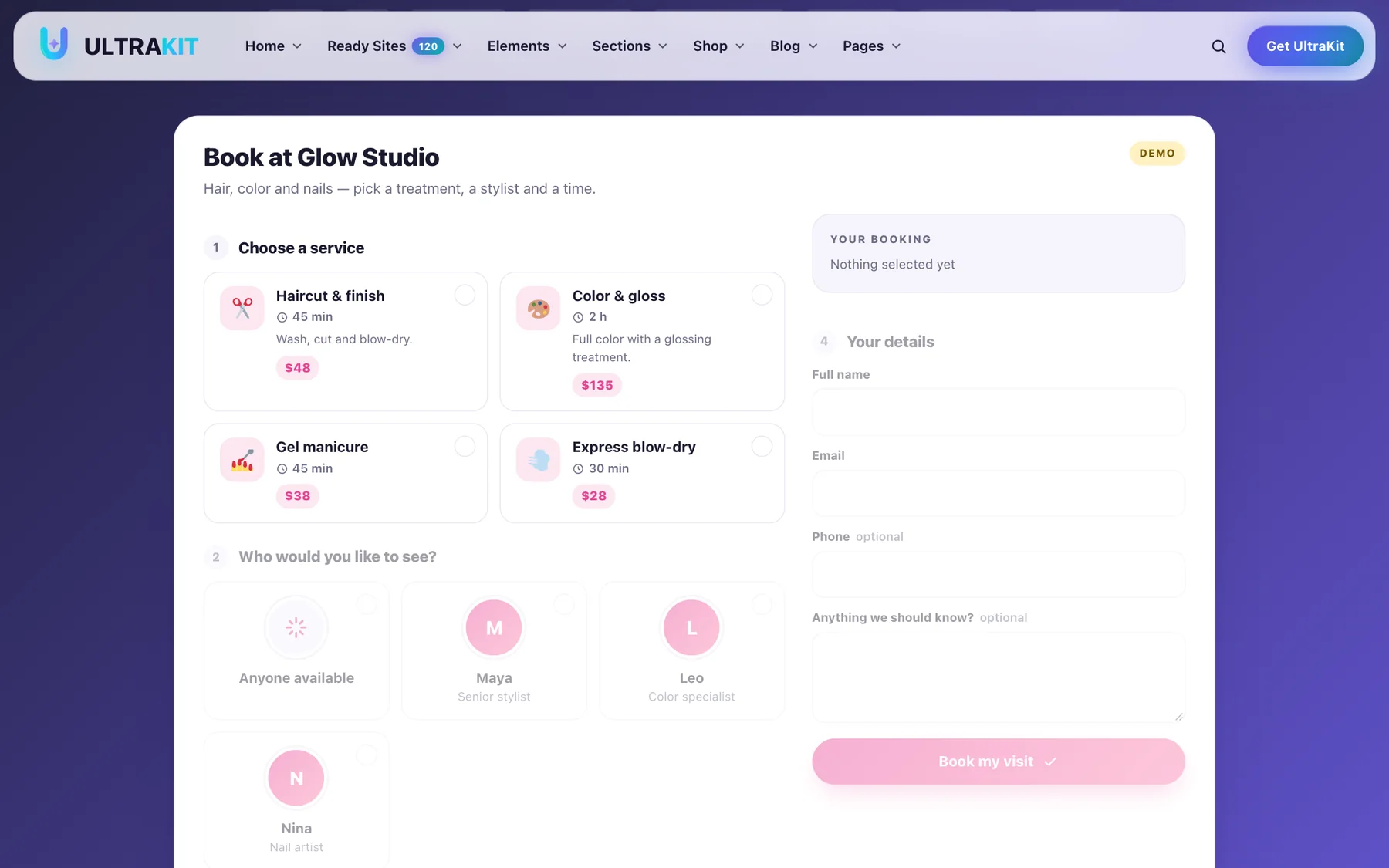Expand the Shop chevron
This screenshot has height=868, width=1389.
point(740,46)
